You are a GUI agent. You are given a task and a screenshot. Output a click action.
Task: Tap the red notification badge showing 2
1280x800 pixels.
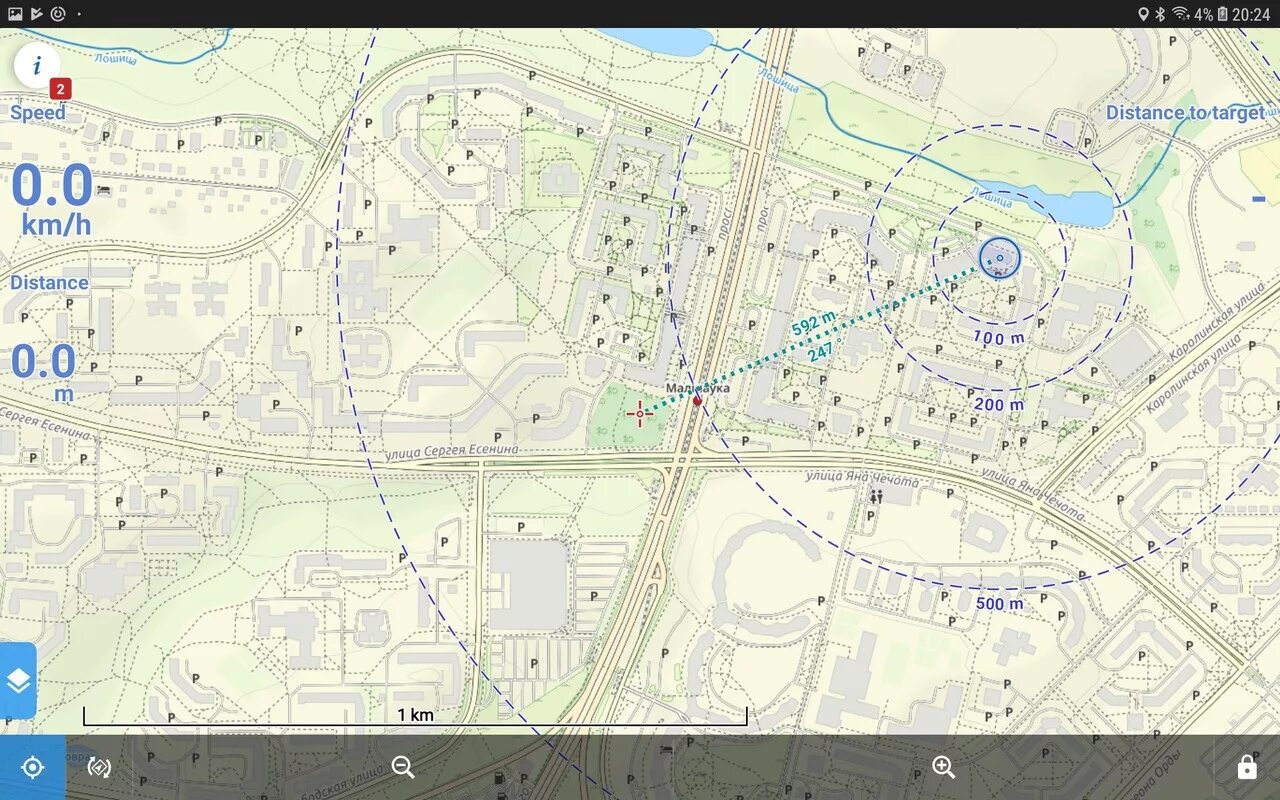point(61,89)
